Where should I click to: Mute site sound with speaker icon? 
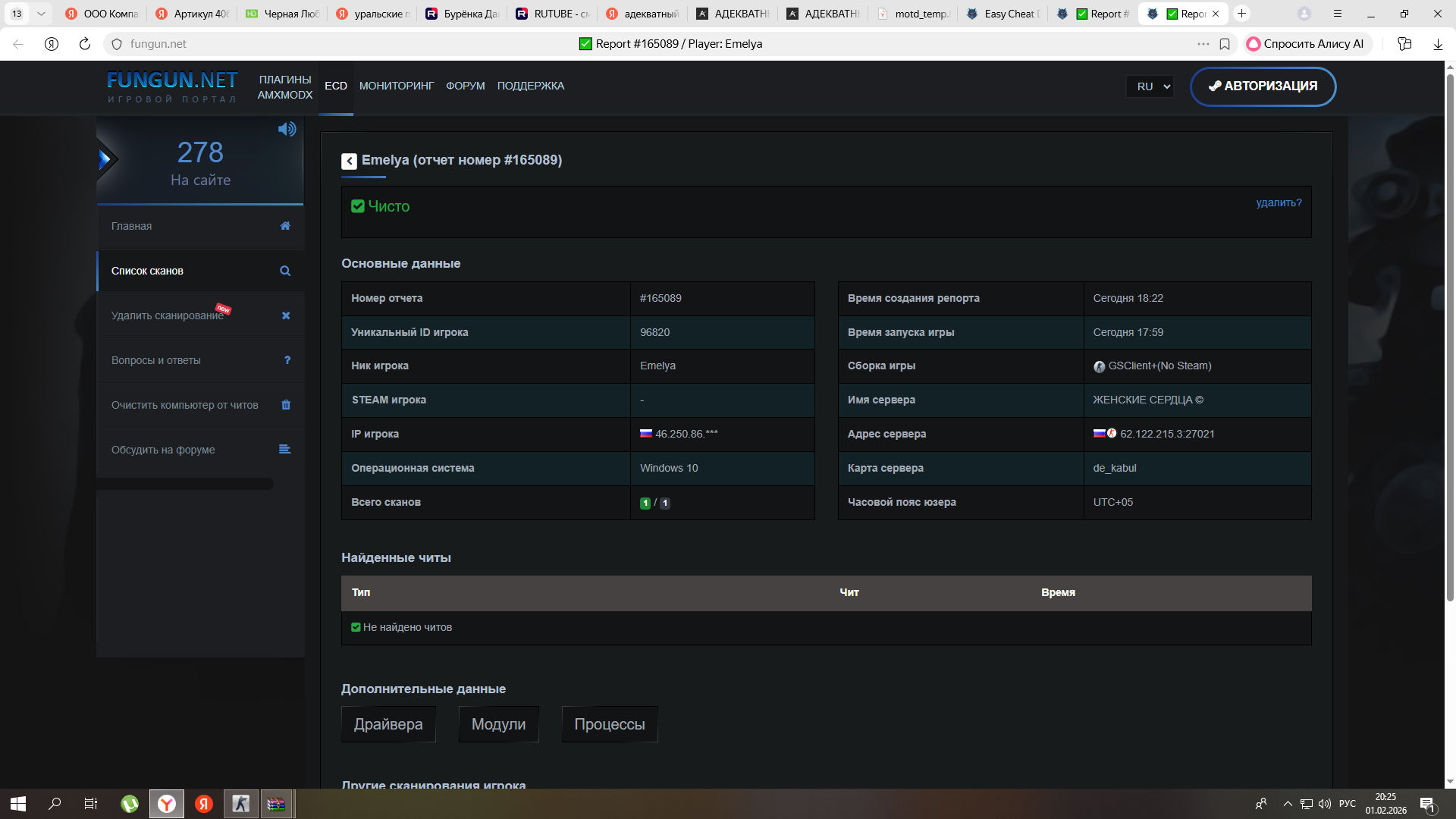pyautogui.click(x=287, y=129)
